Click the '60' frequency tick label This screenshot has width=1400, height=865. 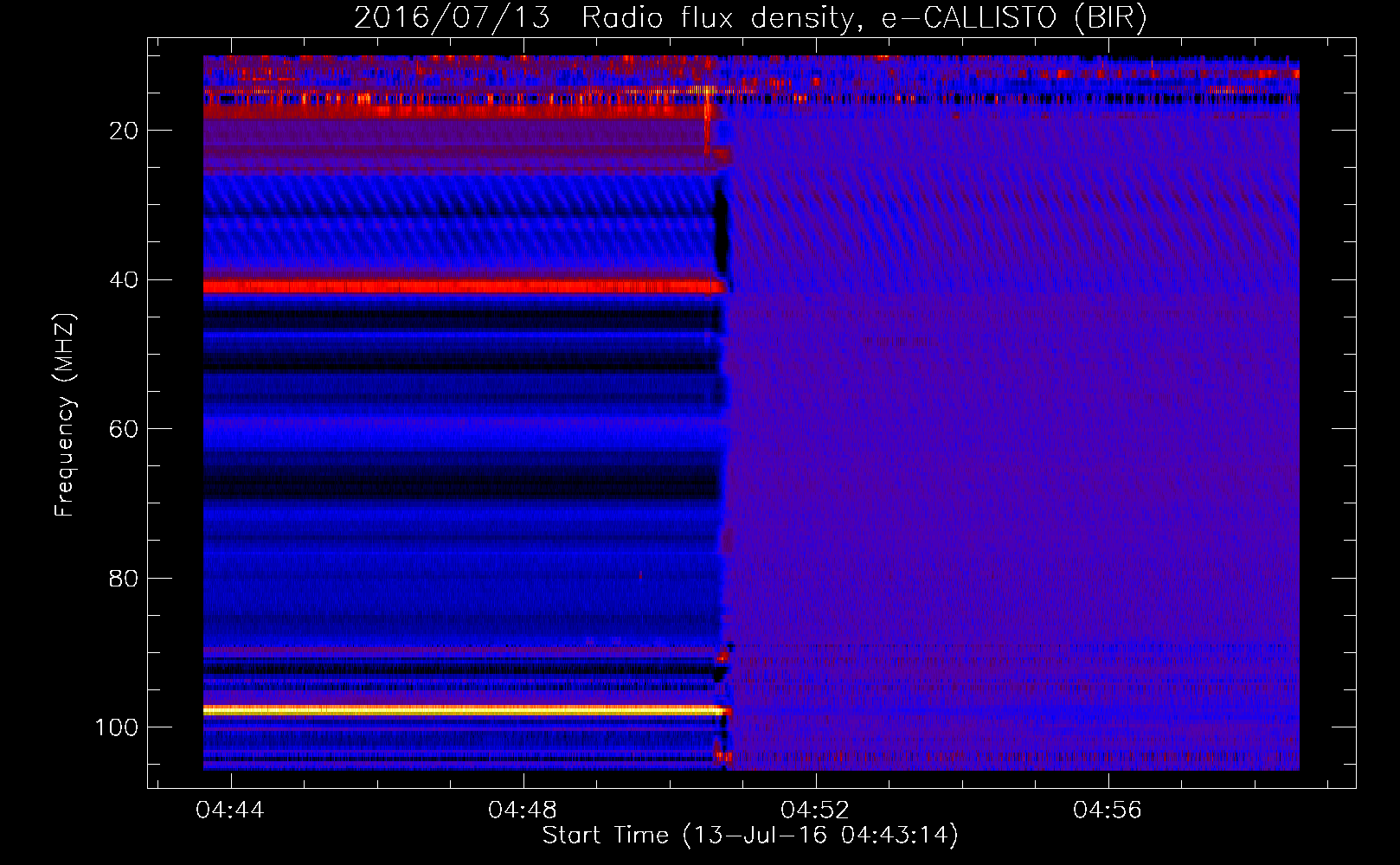click(x=124, y=429)
